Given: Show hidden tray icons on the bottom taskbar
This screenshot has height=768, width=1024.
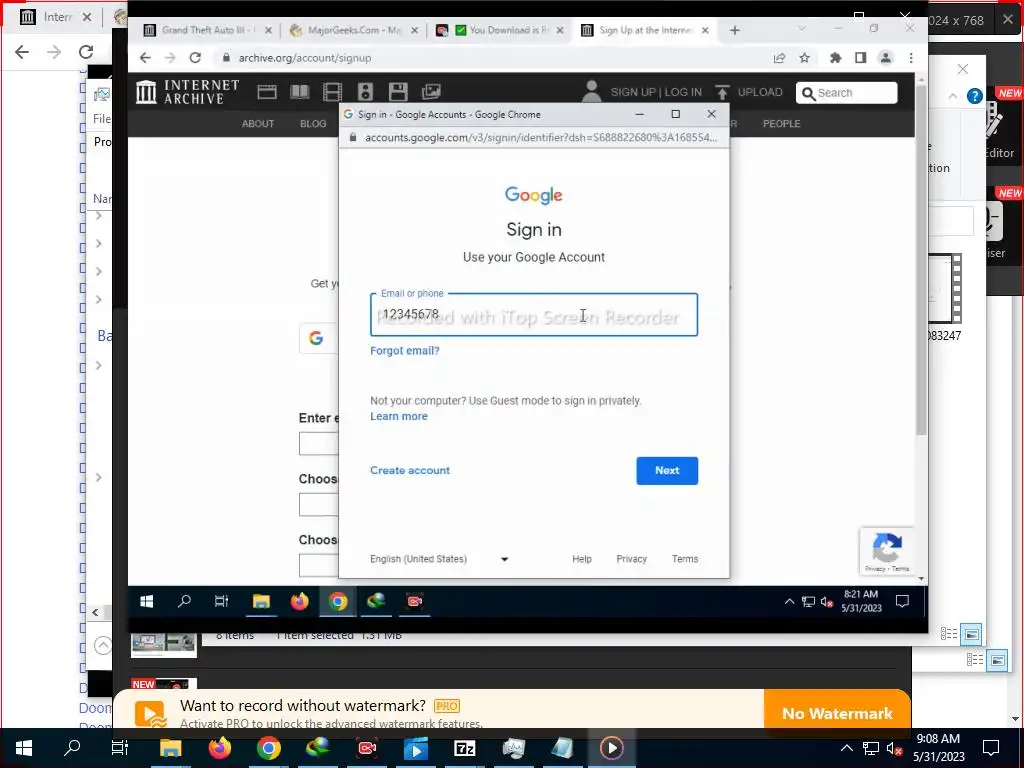Looking at the screenshot, I should (x=846, y=748).
